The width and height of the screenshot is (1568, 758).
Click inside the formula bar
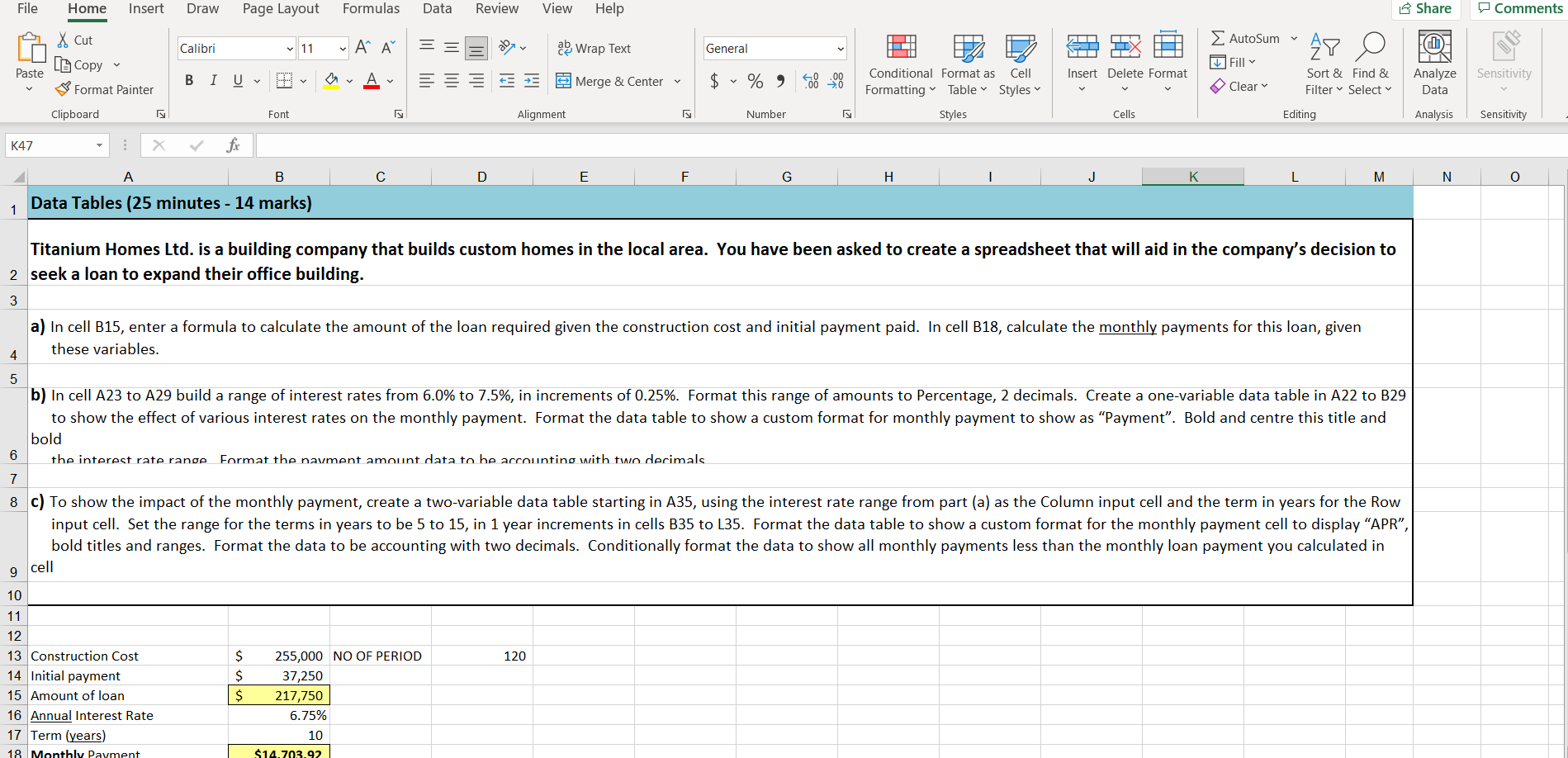pyautogui.click(x=578, y=144)
